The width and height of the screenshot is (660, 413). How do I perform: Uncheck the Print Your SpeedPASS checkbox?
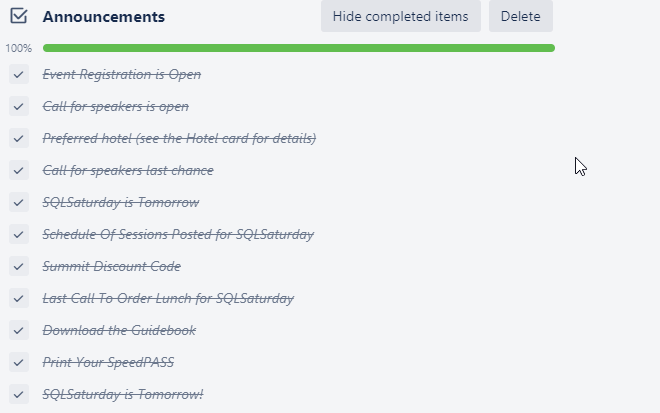click(19, 363)
